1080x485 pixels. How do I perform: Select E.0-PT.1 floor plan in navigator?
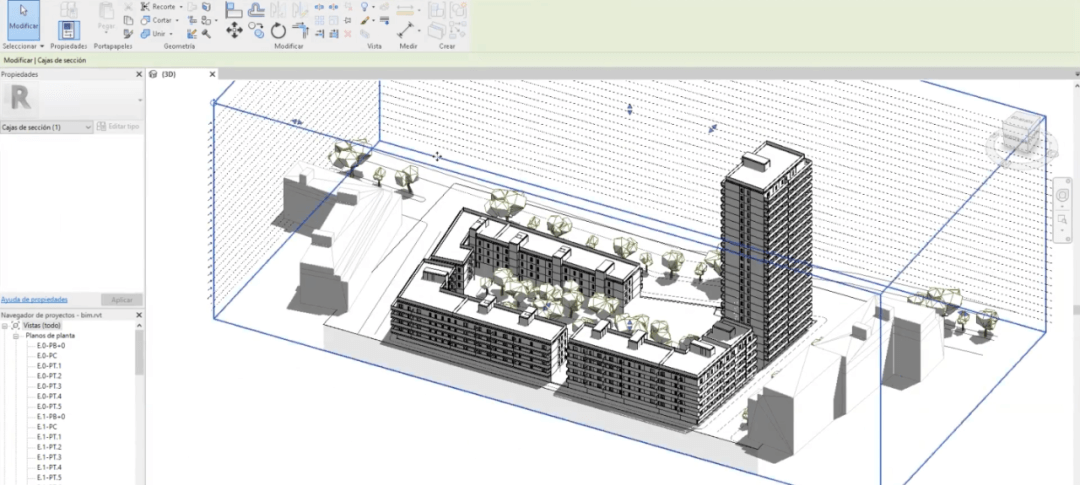tap(49, 366)
